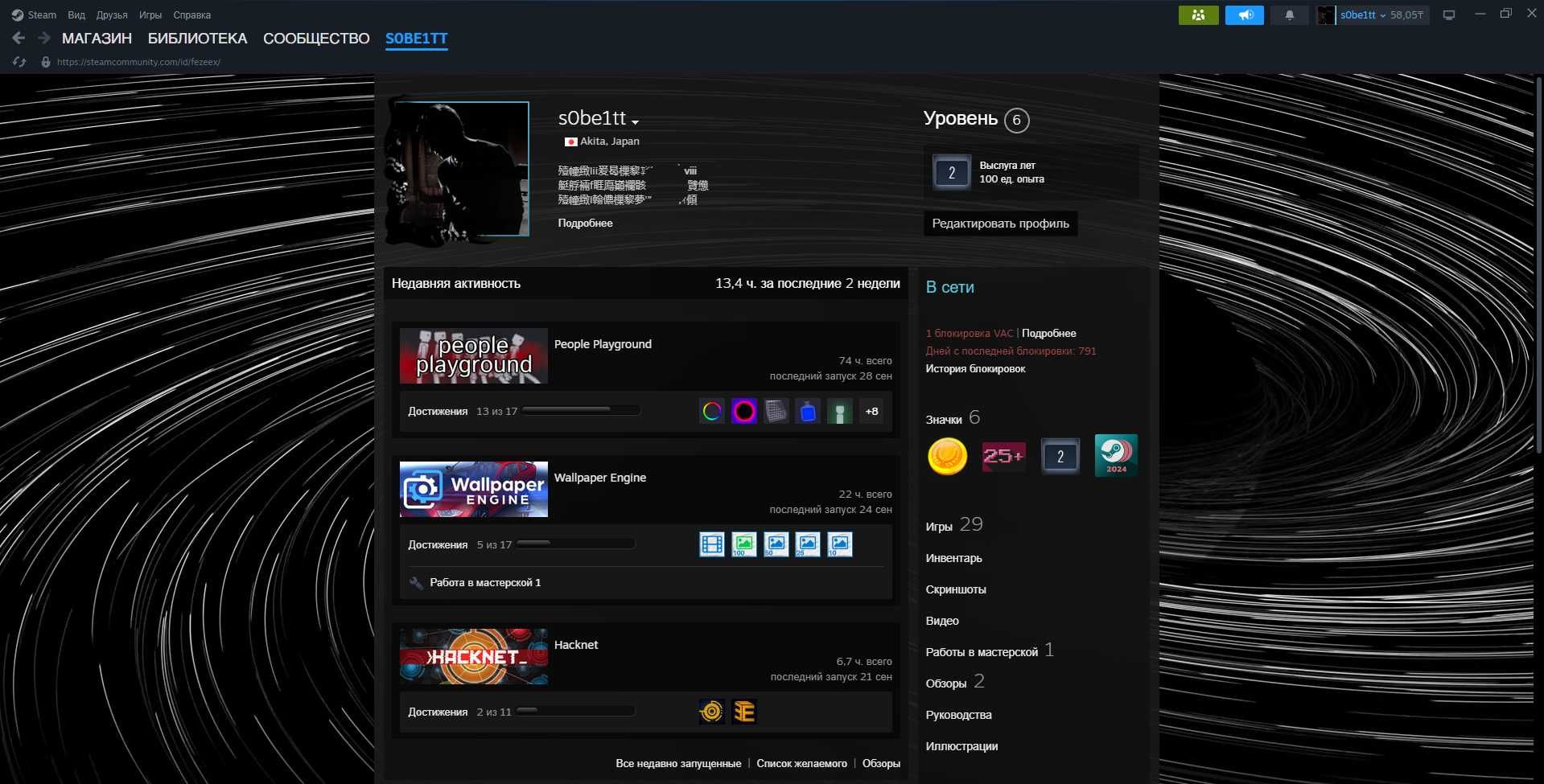Viewport: 1544px width, 784px height.
Task: Click the padlock icon by the URL
Action: [x=46, y=62]
